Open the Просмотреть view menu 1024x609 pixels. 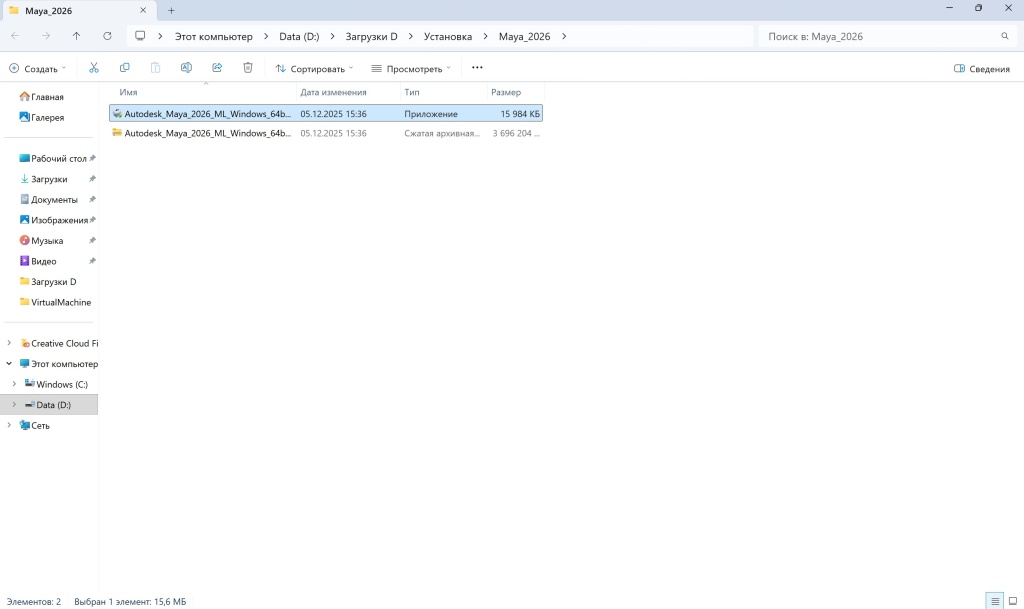point(411,69)
